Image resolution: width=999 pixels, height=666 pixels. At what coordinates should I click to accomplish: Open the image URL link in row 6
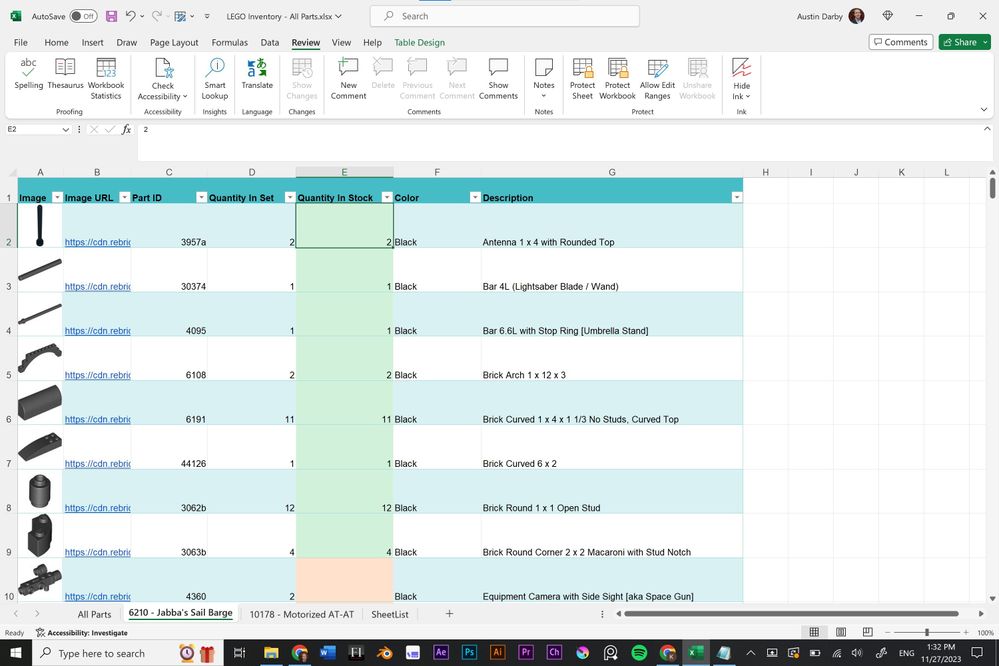click(97, 419)
